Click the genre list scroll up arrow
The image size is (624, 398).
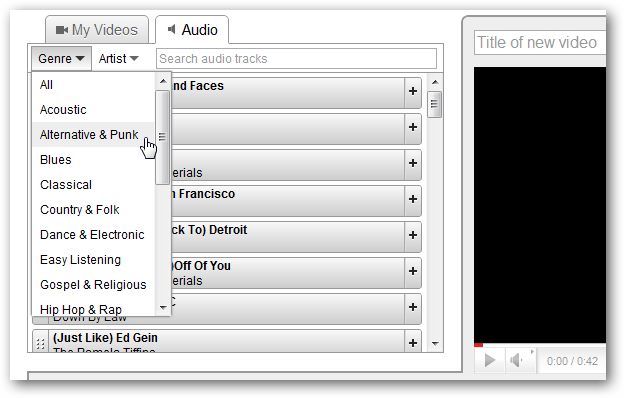[163, 81]
